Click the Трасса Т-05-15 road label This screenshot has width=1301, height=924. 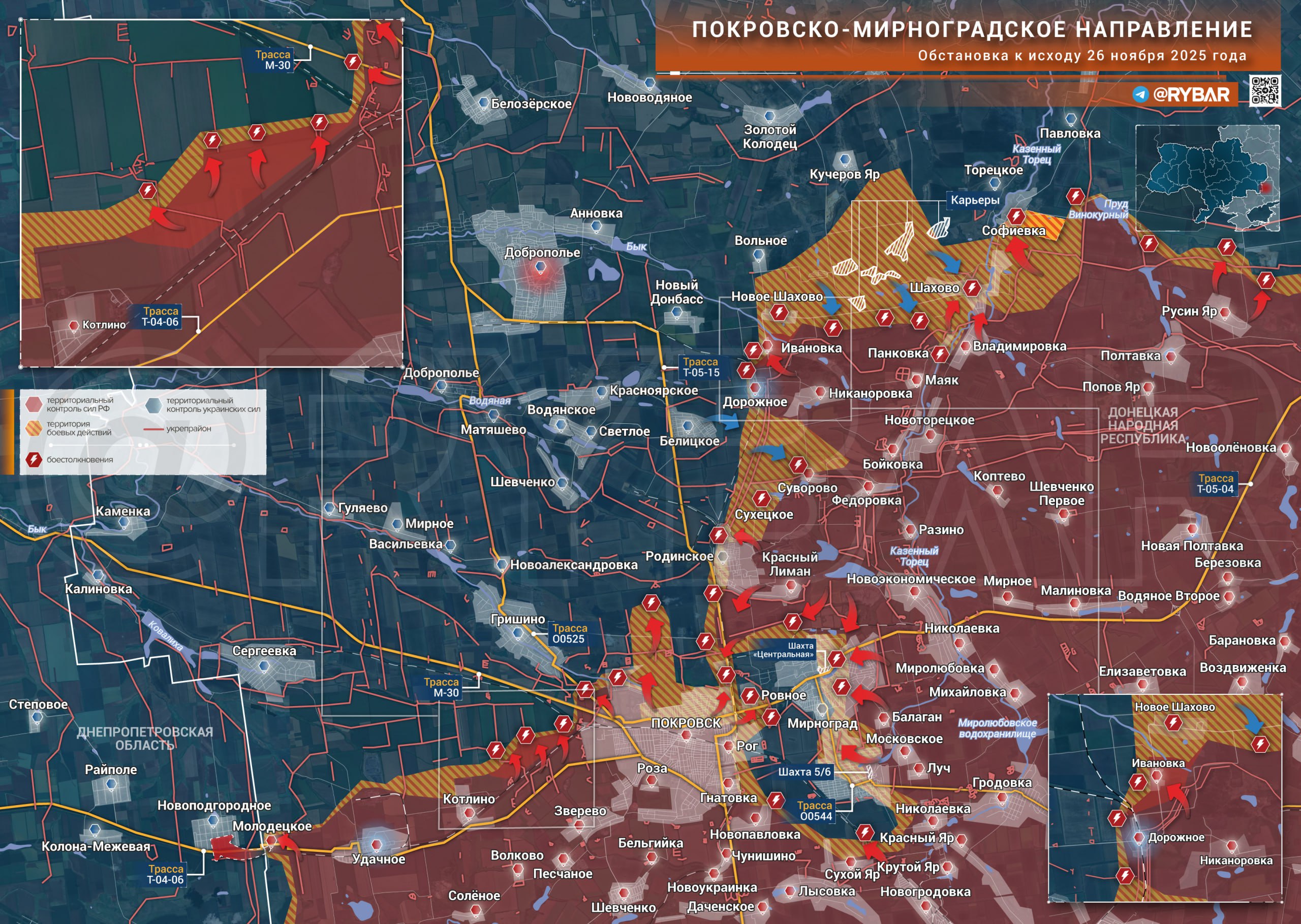[701, 367]
